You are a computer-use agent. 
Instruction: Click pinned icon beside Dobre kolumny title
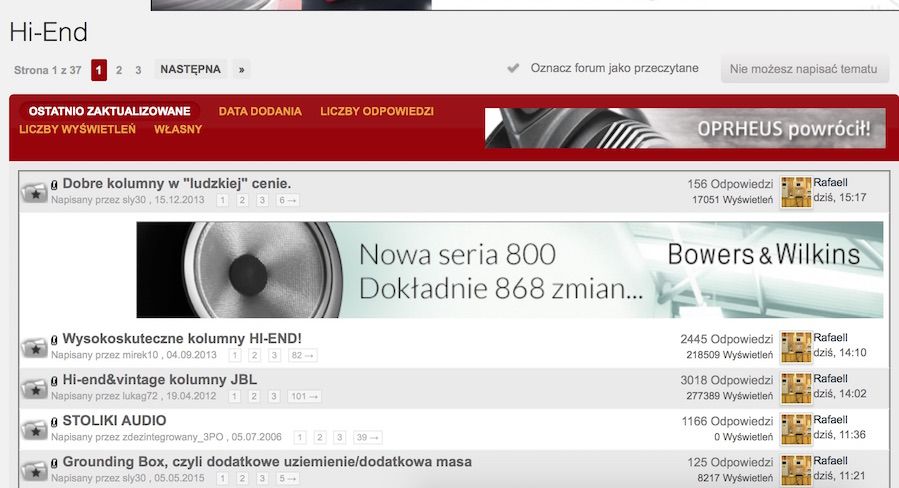[54, 185]
